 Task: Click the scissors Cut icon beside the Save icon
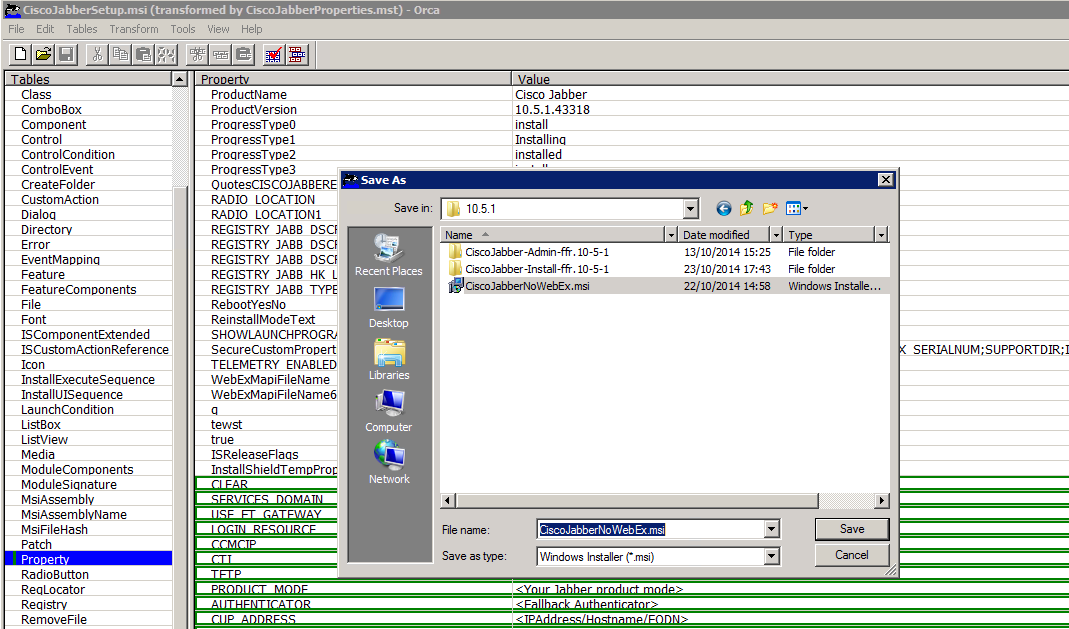coord(97,55)
